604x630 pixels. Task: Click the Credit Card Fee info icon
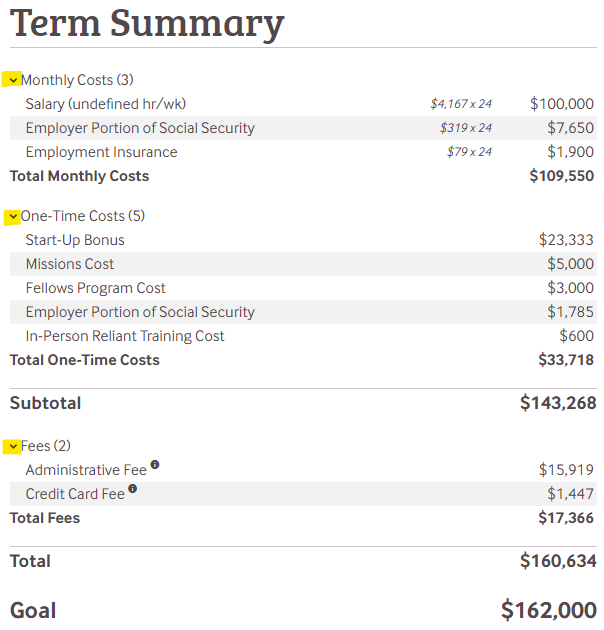132,490
